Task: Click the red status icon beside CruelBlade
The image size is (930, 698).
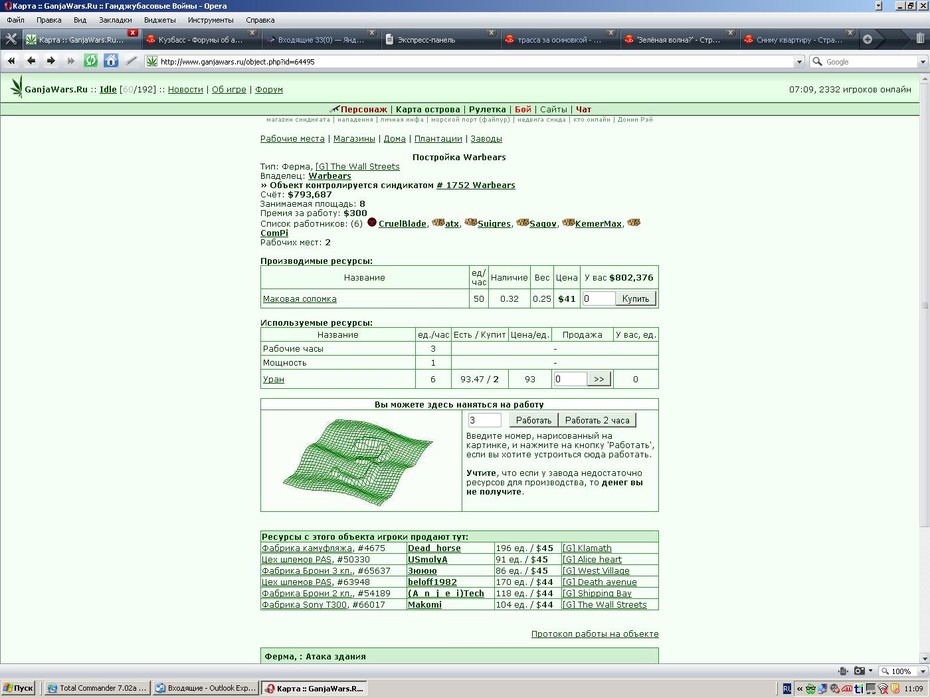Action: tap(372, 222)
